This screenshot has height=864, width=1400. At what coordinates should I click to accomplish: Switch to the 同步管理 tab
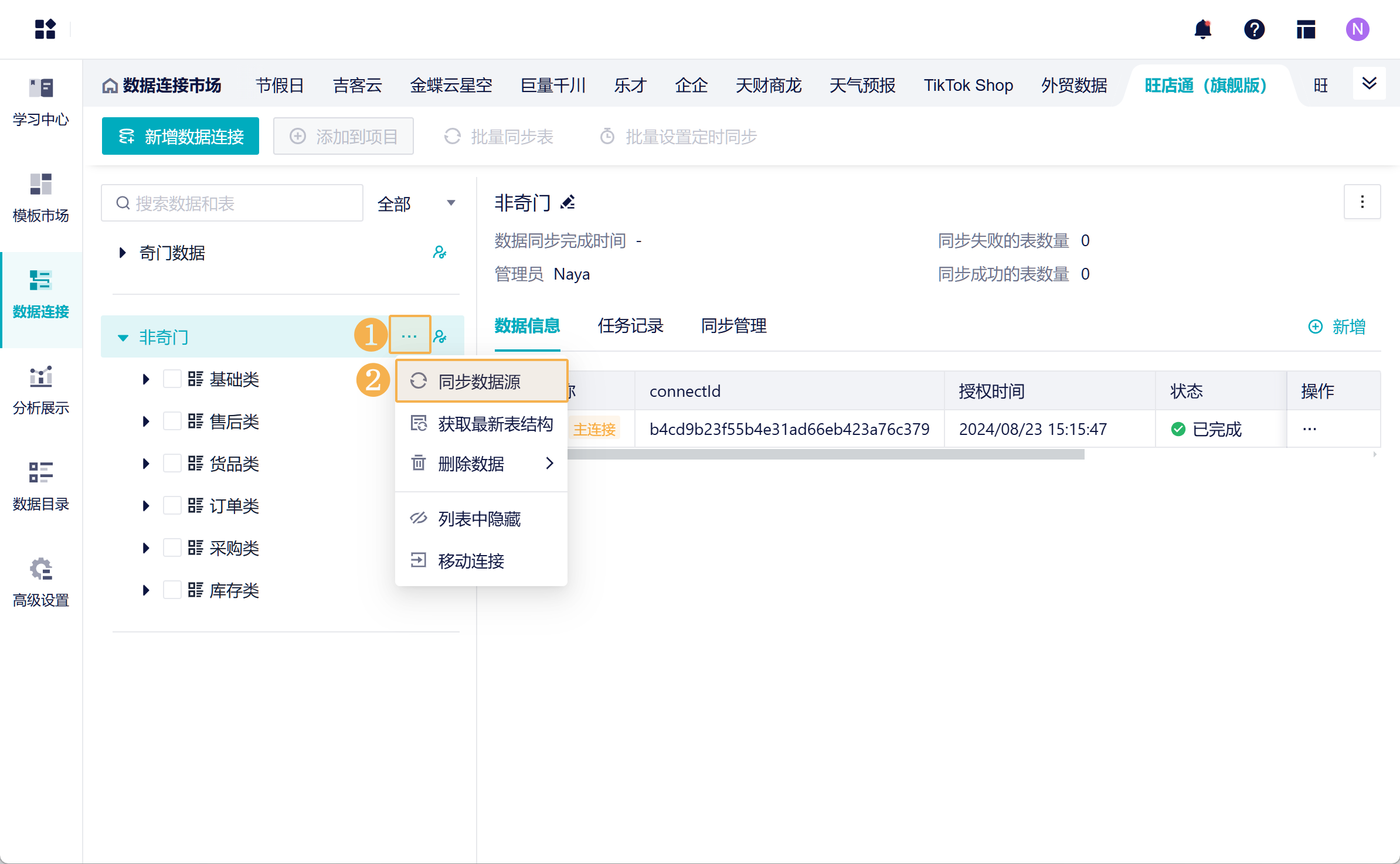[733, 326]
